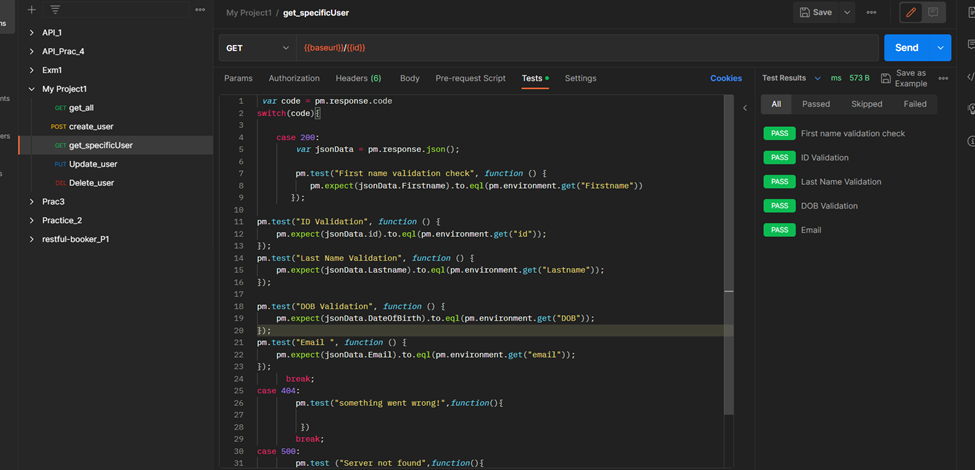
Task: Filter test results by Skipped
Action: tap(866, 104)
